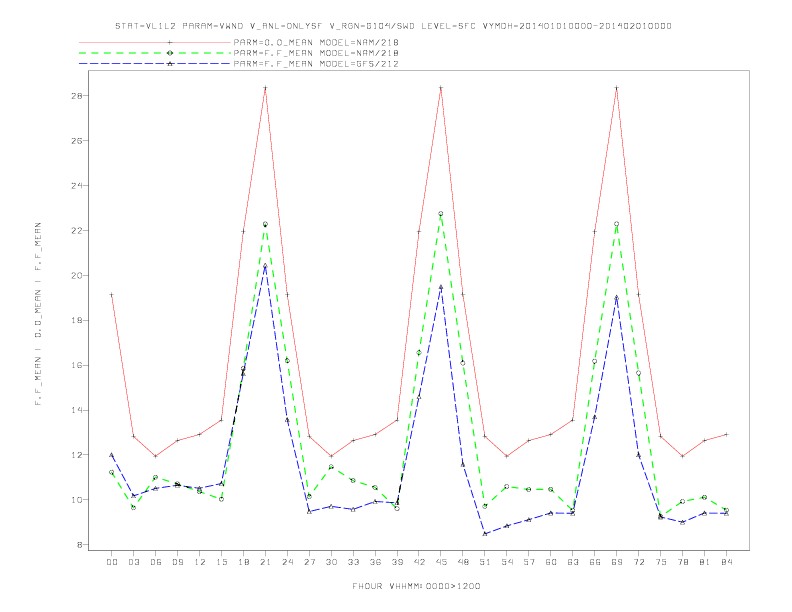Click x-axis tick label 57
Image resolution: width=792 pixels, height=612 pixels.
(529, 562)
